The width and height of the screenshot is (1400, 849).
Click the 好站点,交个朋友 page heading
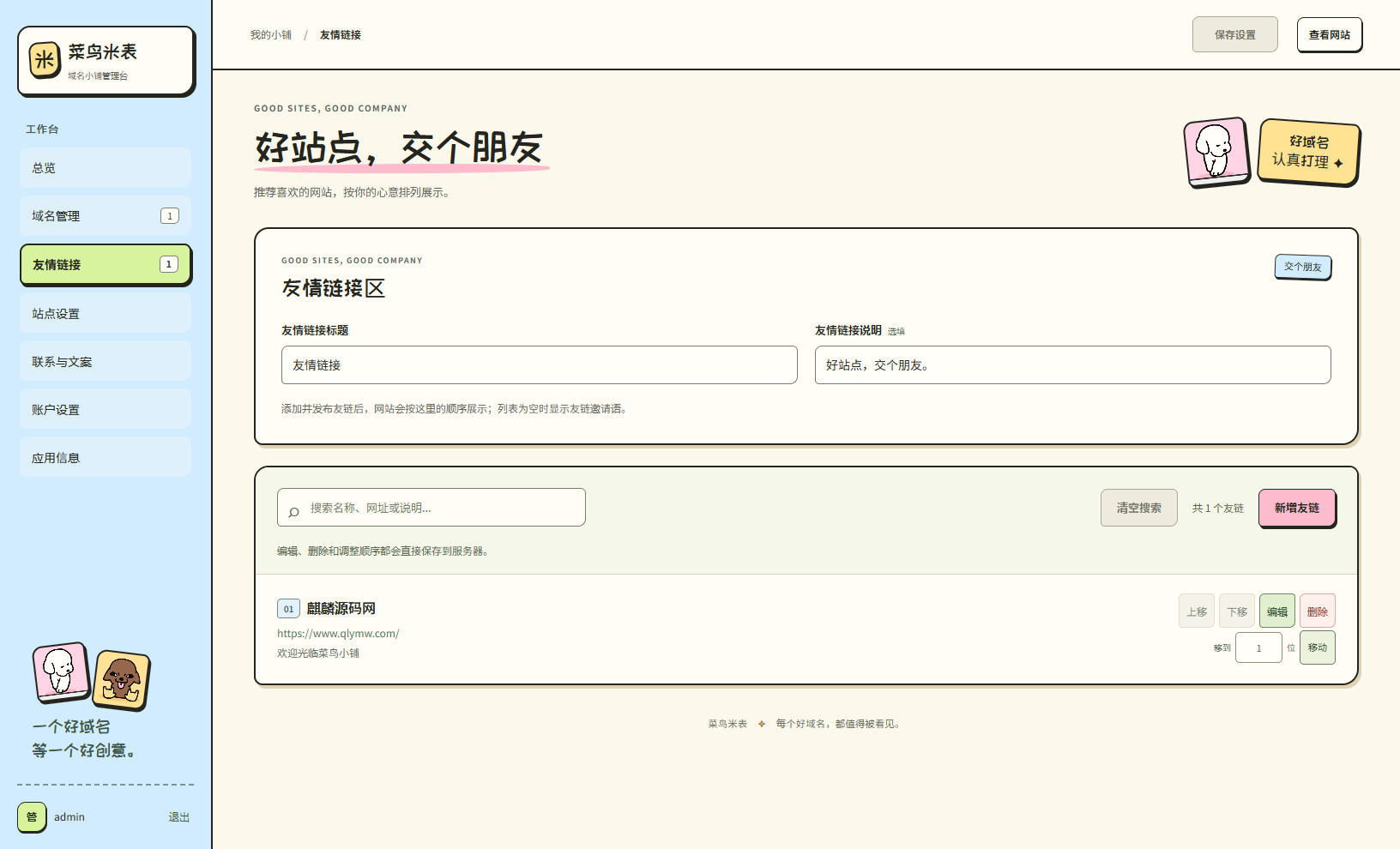(400, 148)
